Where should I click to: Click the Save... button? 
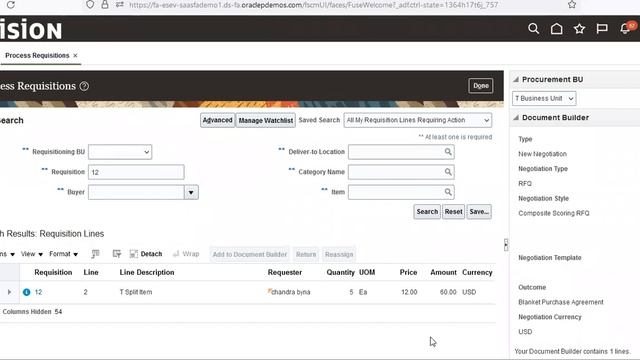pos(479,212)
